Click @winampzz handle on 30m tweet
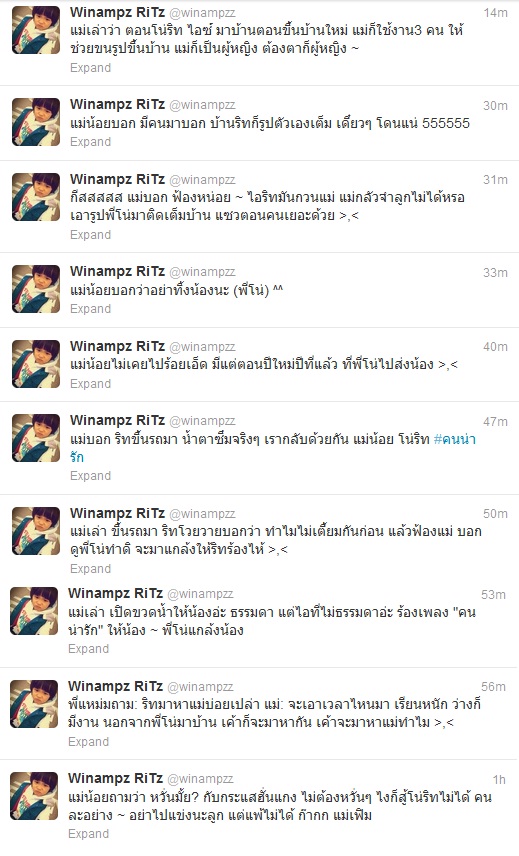The image size is (519, 856). tap(202, 105)
